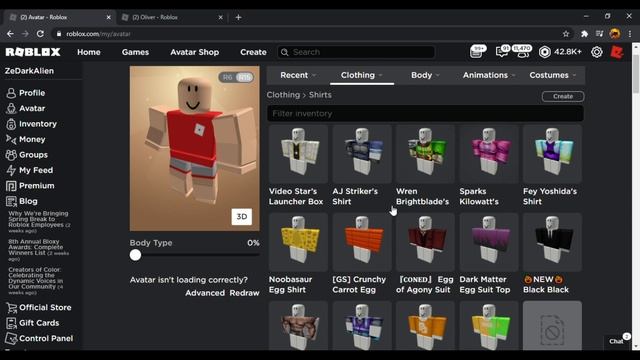The height and width of the screenshot is (360, 640).
Task: Go back with the browser back arrow
Action: pos(10,34)
